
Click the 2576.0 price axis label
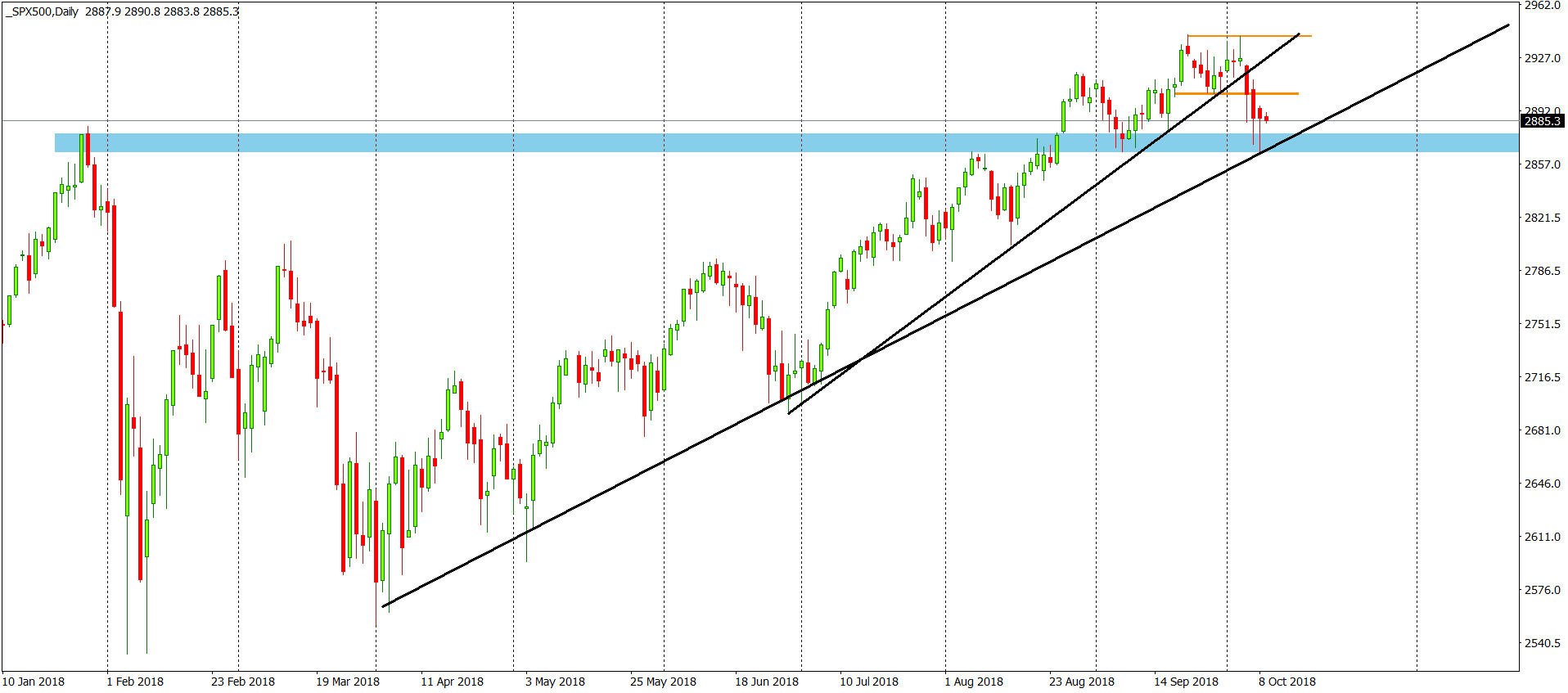pos(1543,590)
